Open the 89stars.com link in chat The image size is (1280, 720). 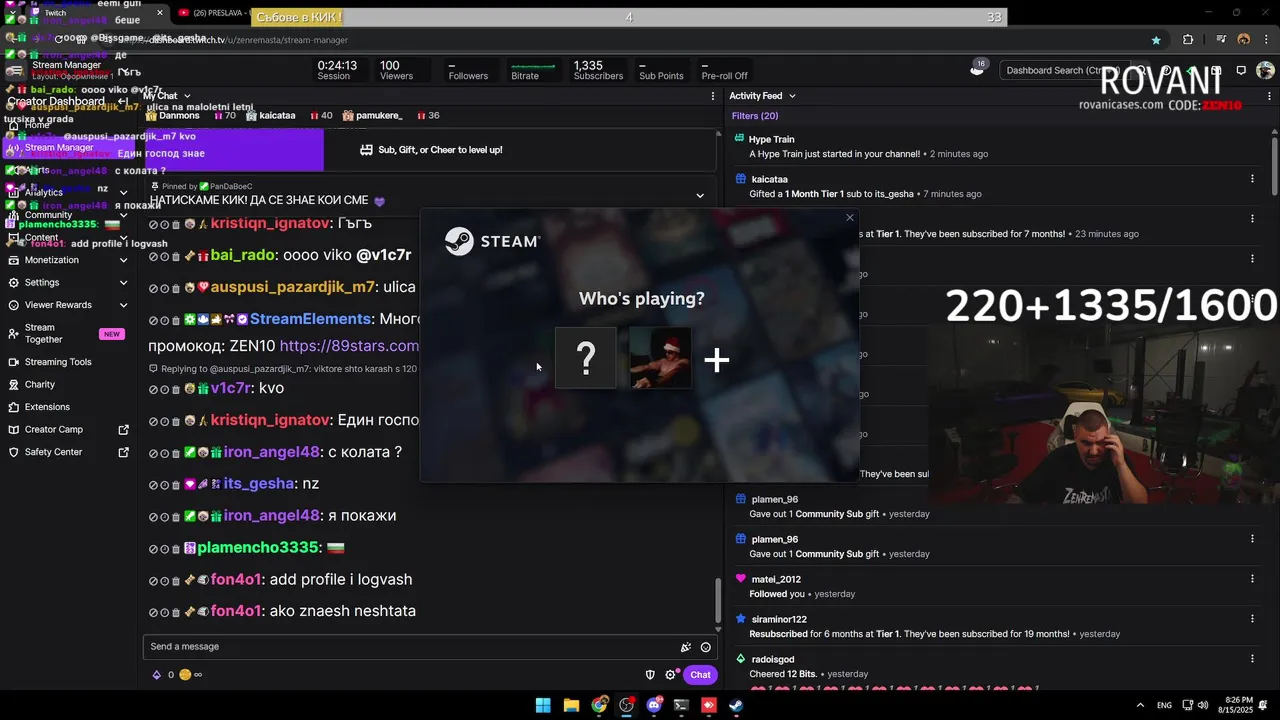click(x=349, y=346)
